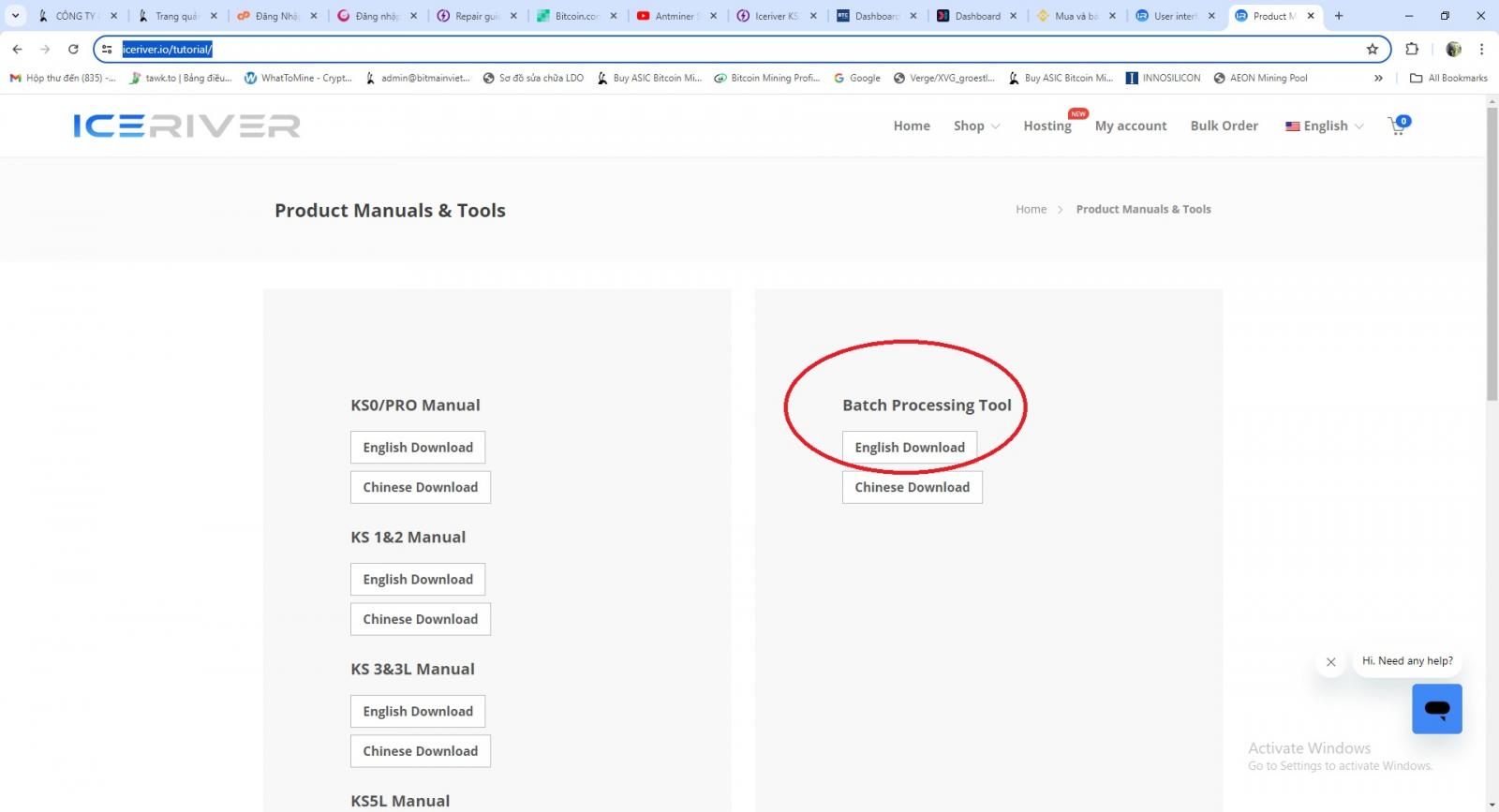This screenshot has width=1499, height=812.
Task: Download KS 1&2 Manual in English
Action: click(418, 580)
